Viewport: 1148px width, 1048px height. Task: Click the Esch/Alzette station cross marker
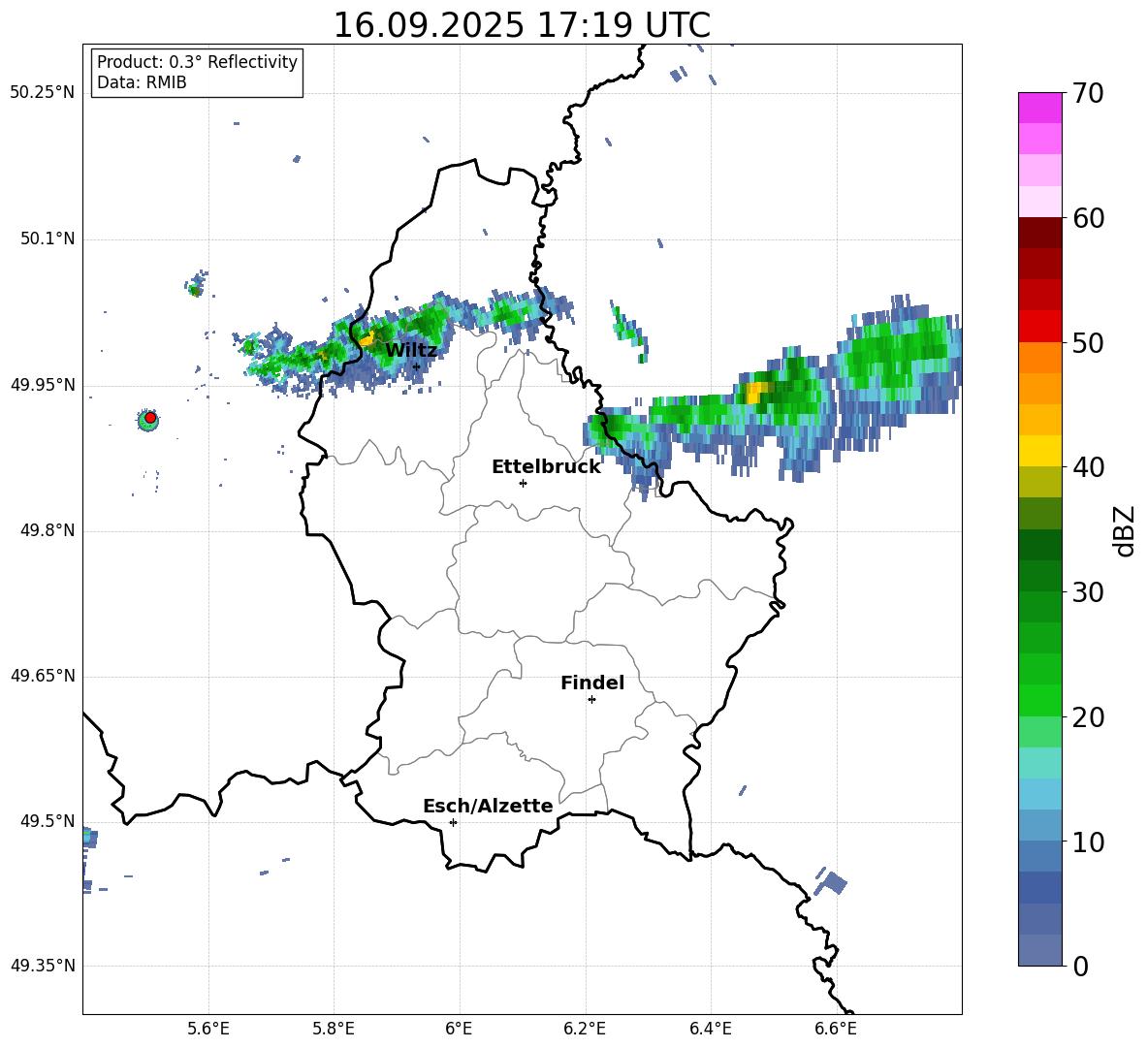tap(453, 822)
